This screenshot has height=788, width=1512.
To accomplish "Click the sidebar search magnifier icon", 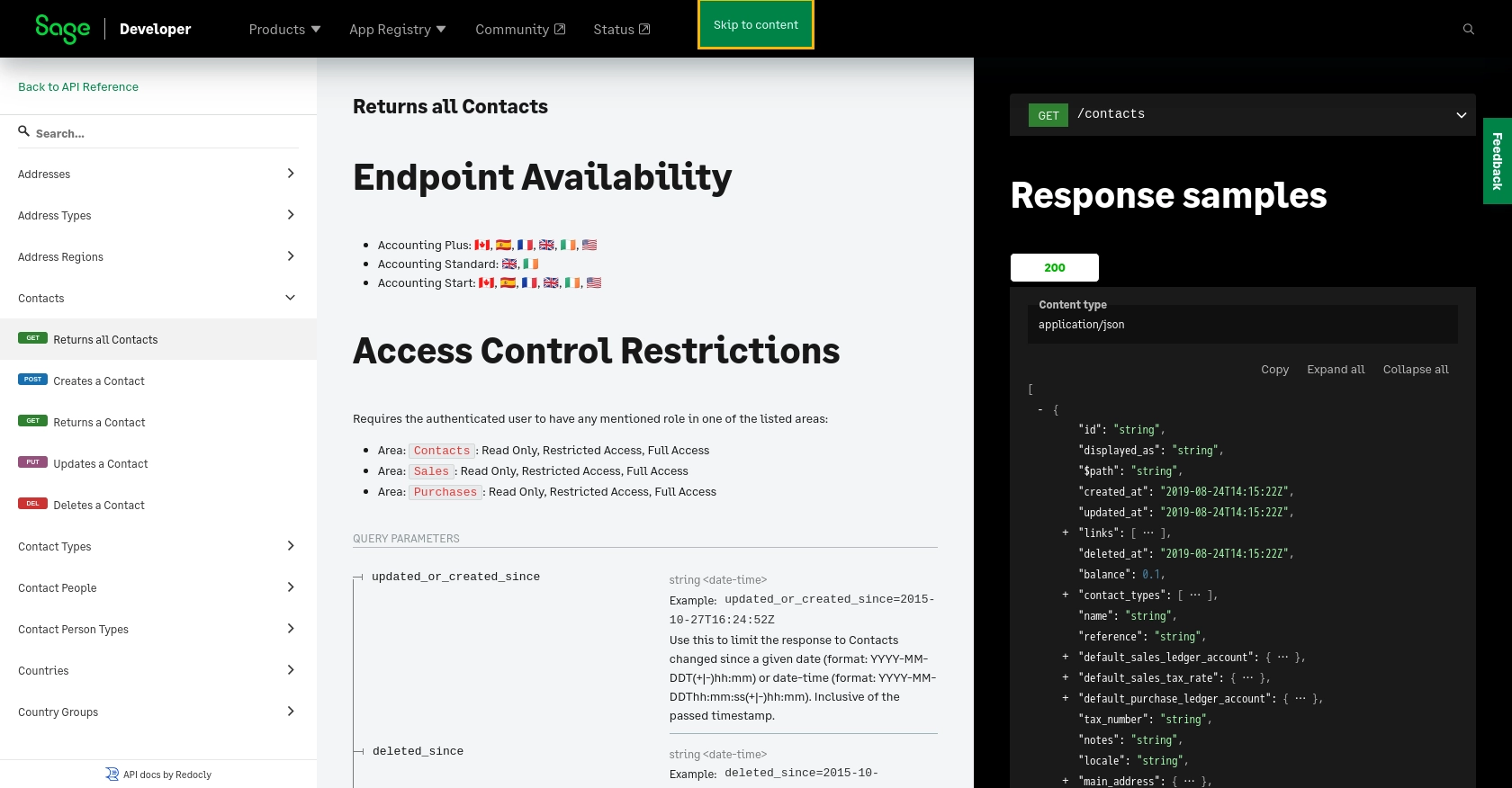I will click(24, 131).
